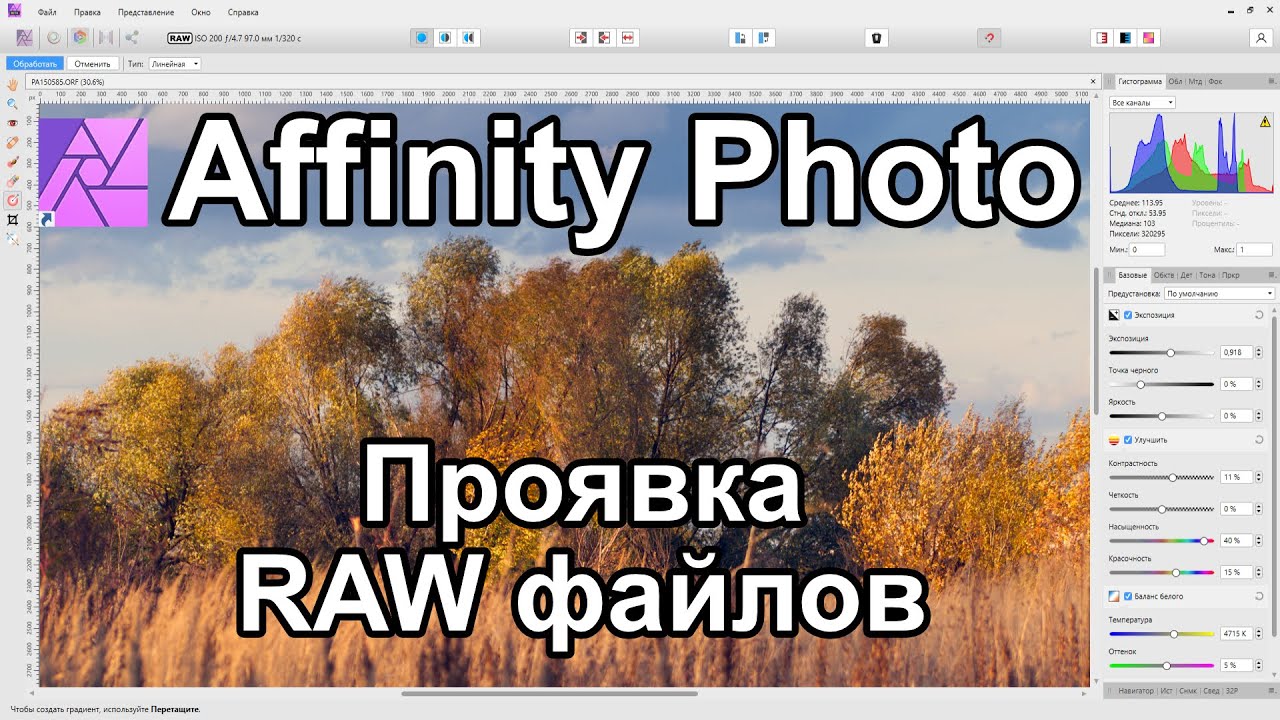Click the Отменить cancel button
Viewport: 1280px width, 720px height.
pyautogui.click(x=92, y=64)
